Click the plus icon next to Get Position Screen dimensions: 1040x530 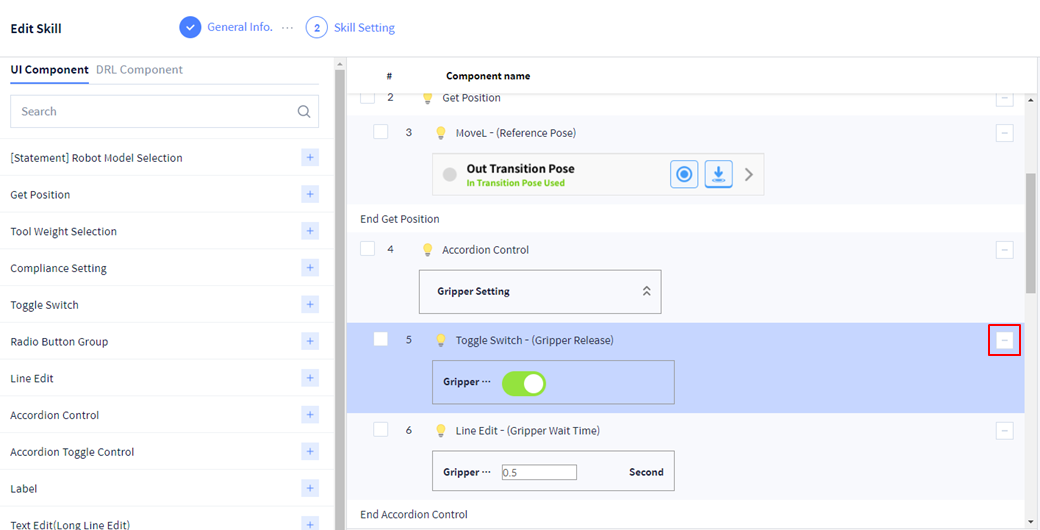[310, 194]
